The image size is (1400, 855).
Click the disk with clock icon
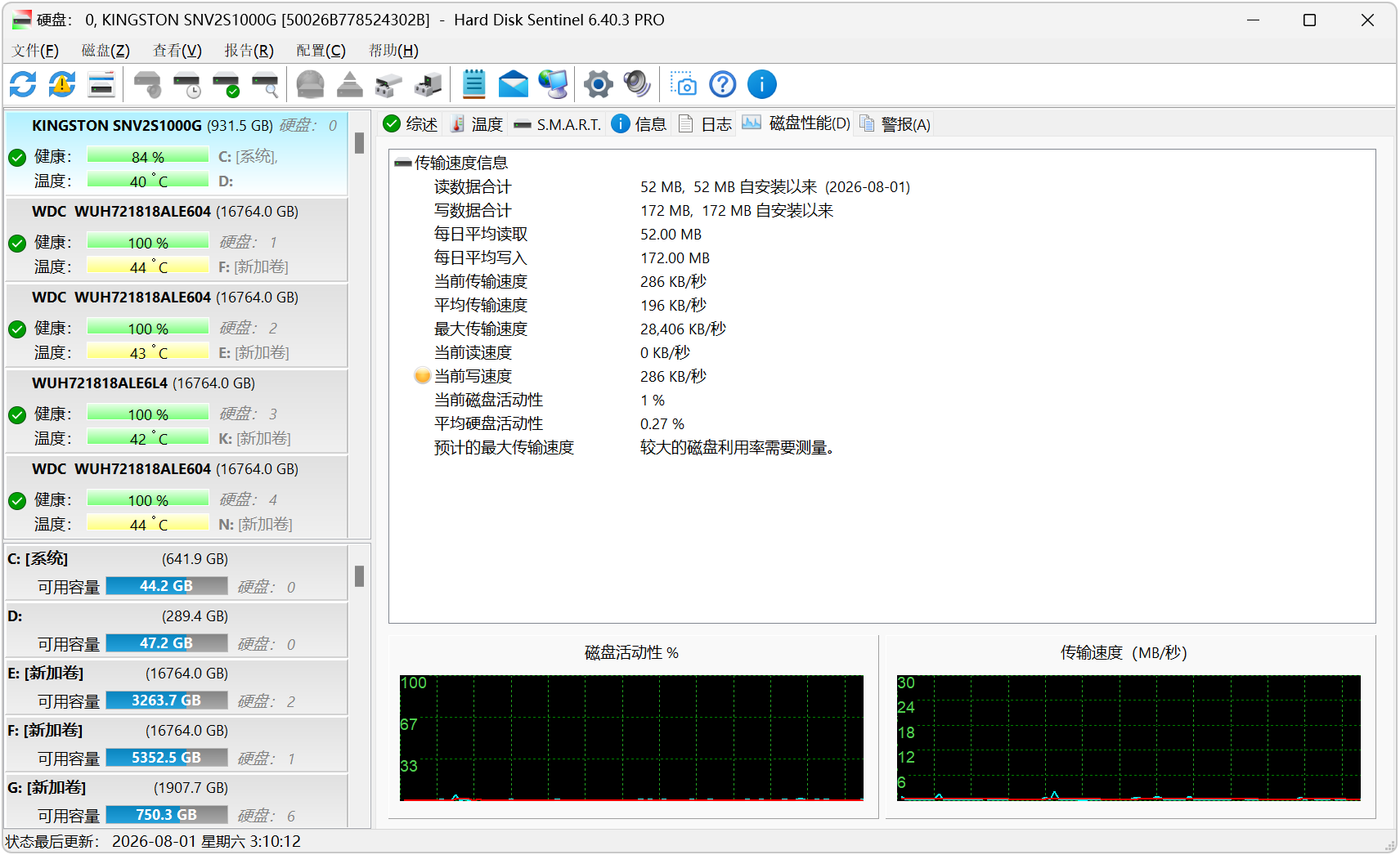(x=186, y=84)
